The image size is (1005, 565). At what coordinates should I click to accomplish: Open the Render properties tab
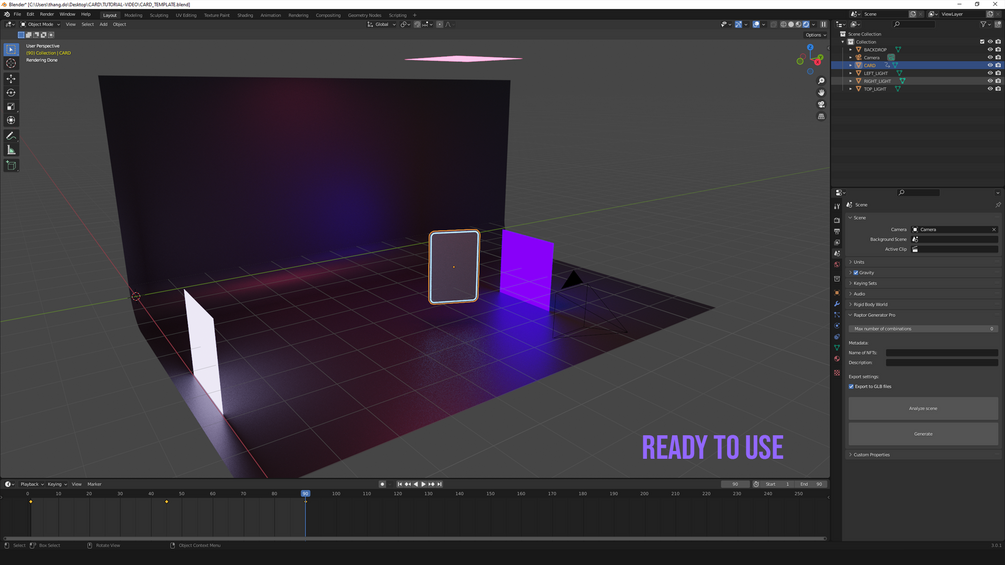pos(837,220)
